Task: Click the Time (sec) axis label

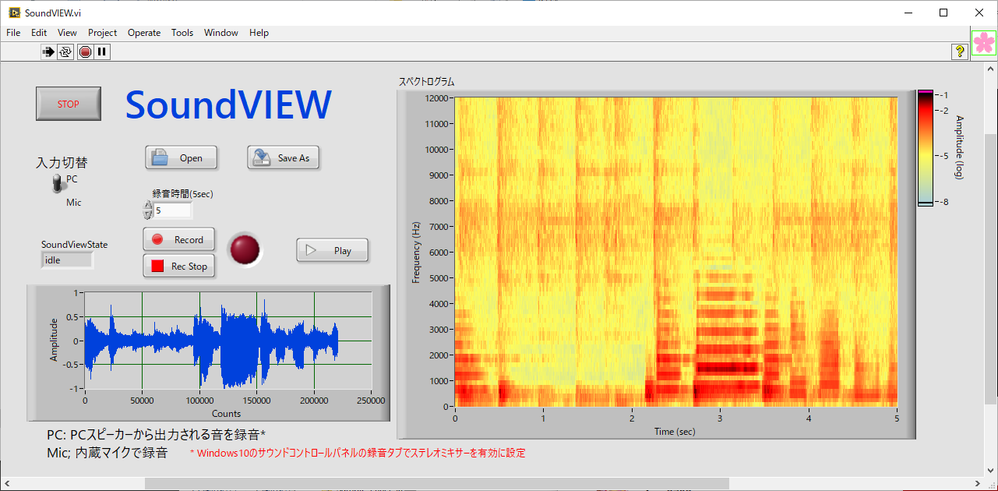Action: point(675,431)
